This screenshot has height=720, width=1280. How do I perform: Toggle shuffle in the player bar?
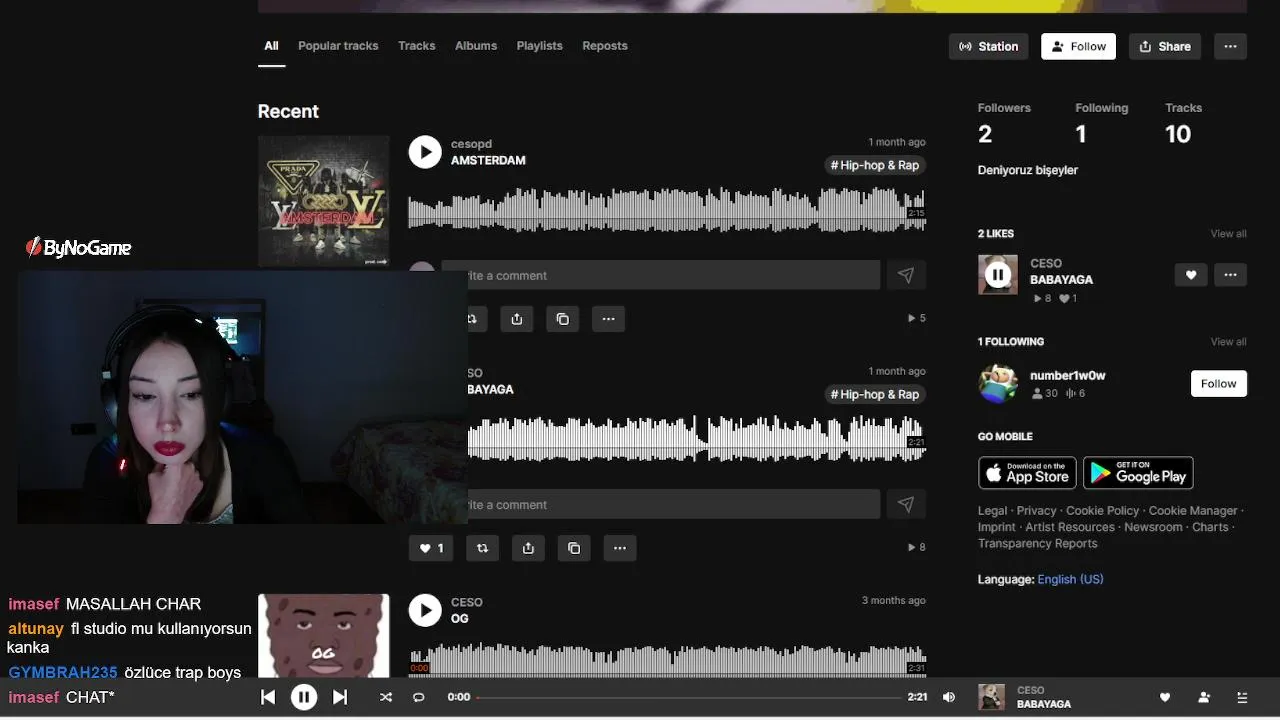(386, 697)
